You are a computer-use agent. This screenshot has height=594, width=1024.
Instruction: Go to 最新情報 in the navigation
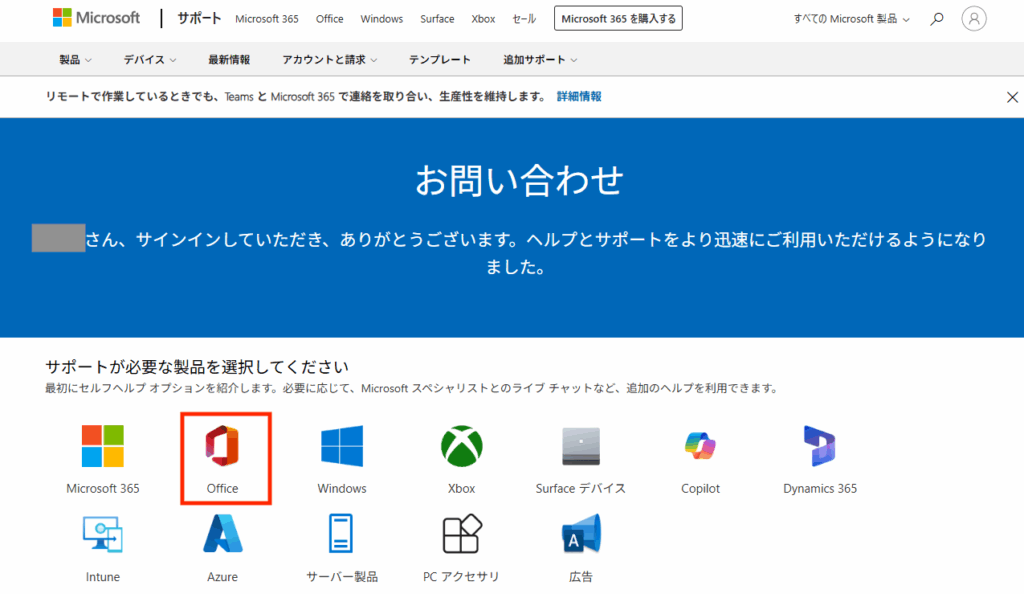[x=229, y=60]
